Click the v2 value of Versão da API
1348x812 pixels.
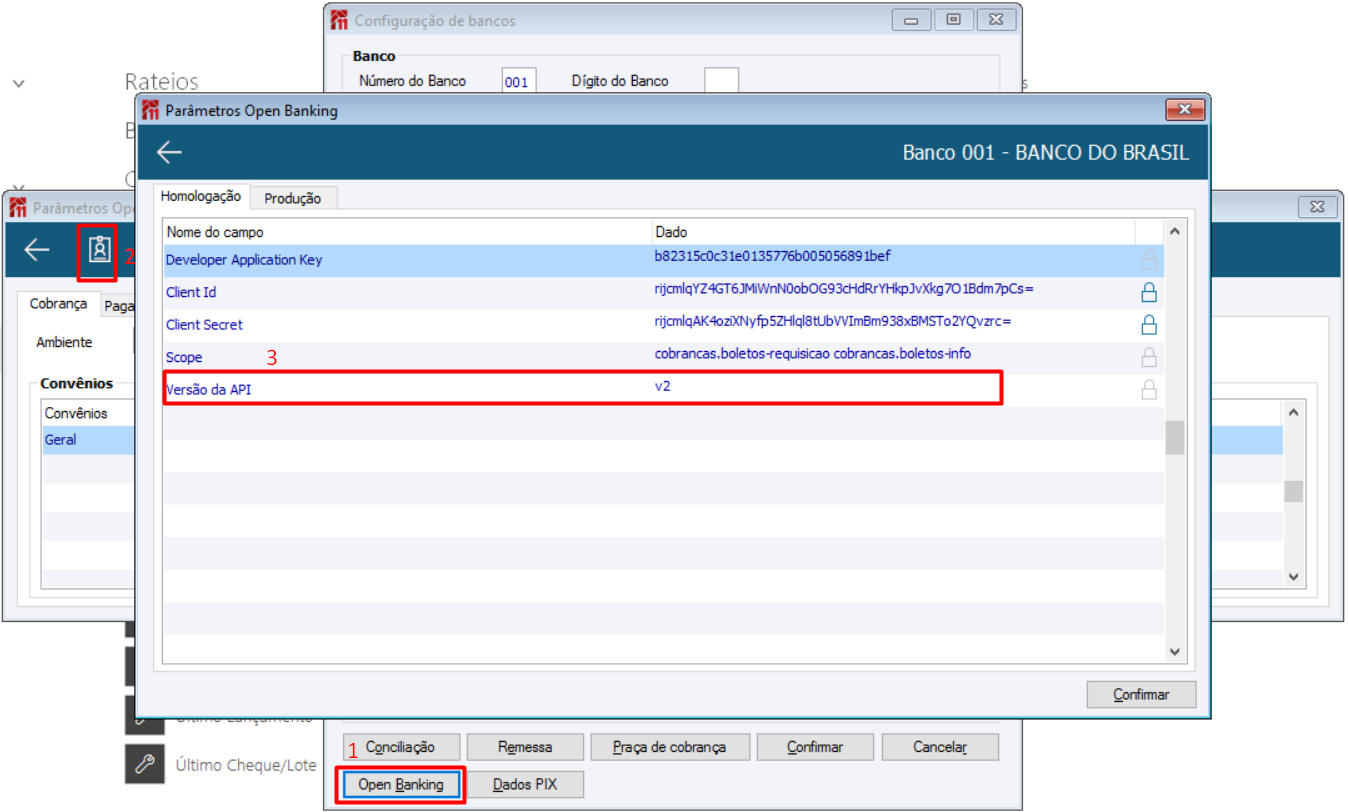[x=663, y=386]
